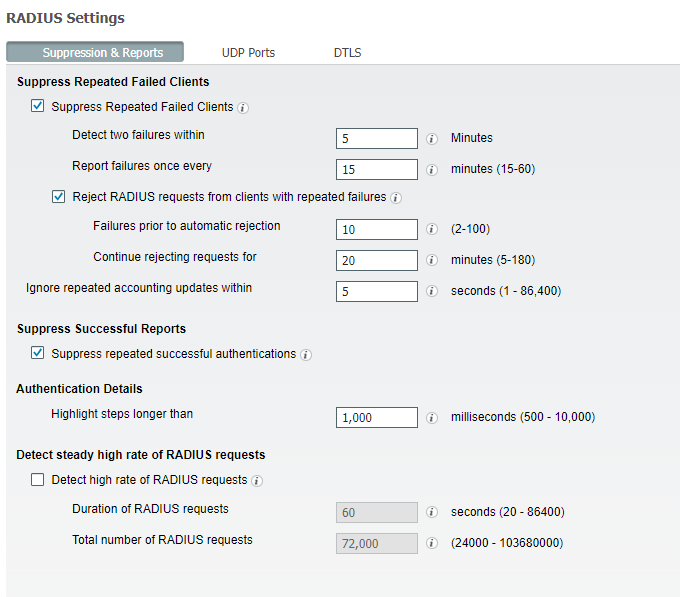Click info icon for Duration of RADIUS requests

click(432, 512)
